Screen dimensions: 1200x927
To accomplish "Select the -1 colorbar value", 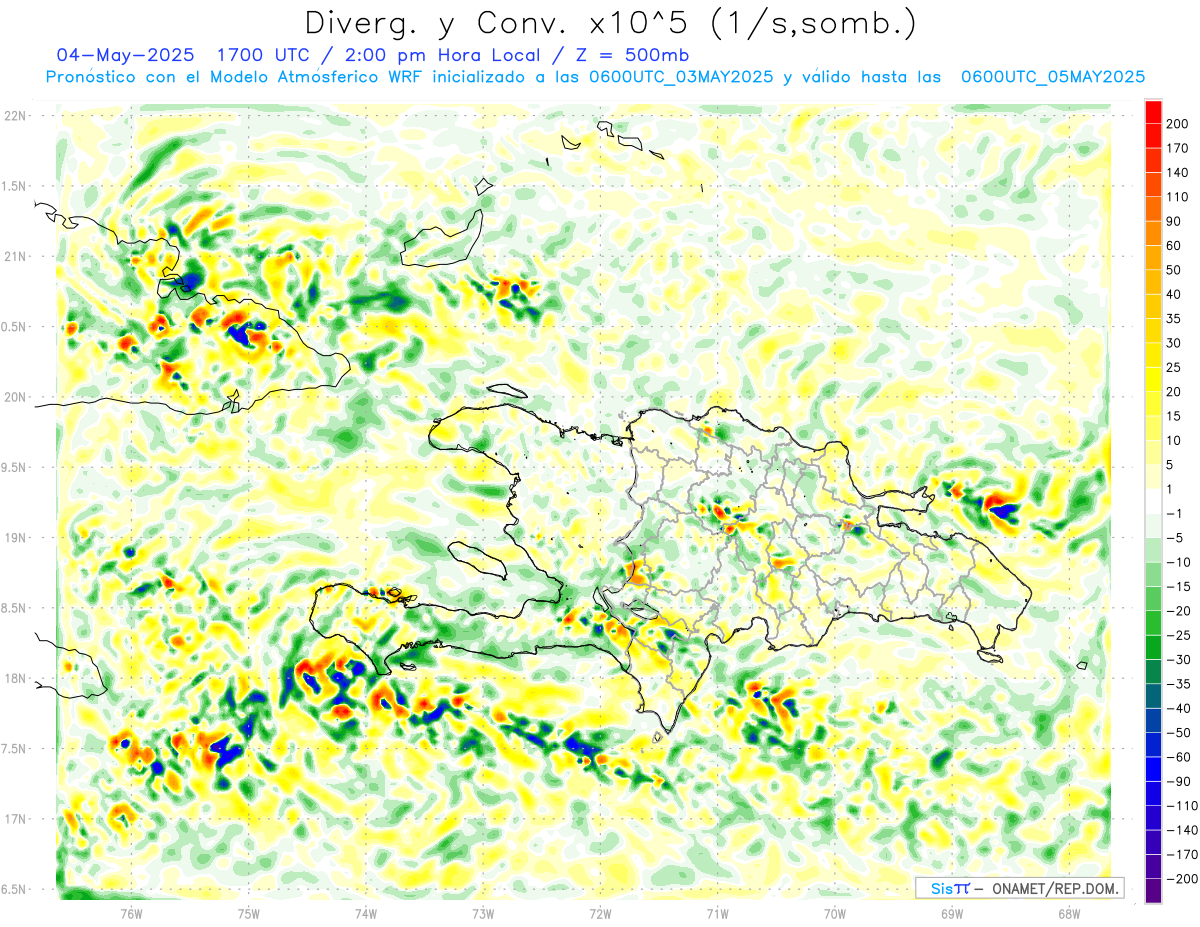I will point(1175,514).
